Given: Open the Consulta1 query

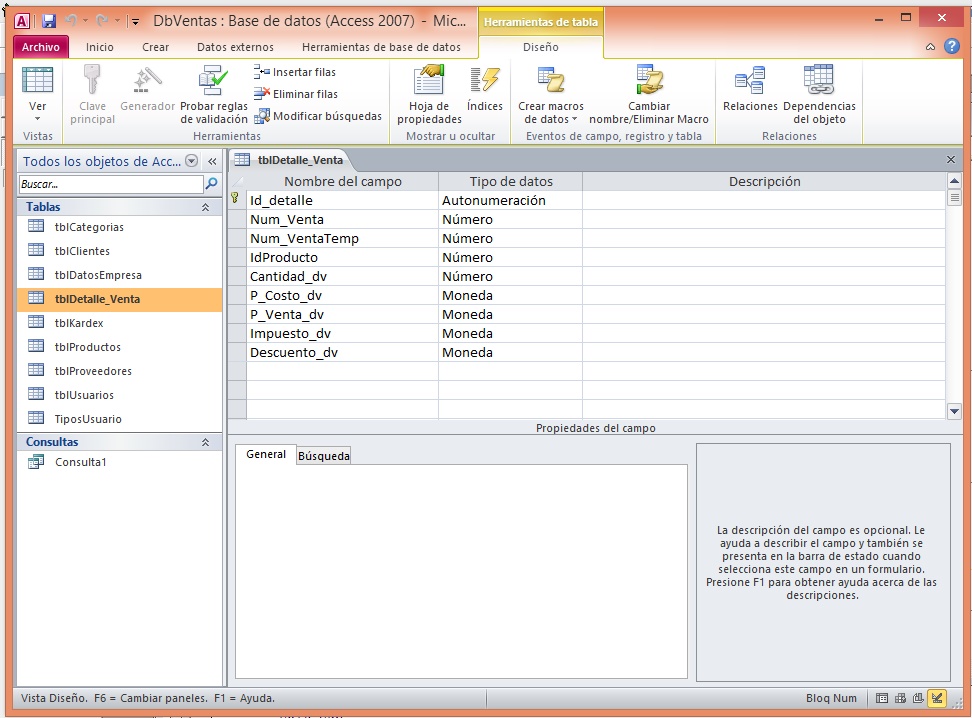Looking at the screenshot, I should [80, 462].
